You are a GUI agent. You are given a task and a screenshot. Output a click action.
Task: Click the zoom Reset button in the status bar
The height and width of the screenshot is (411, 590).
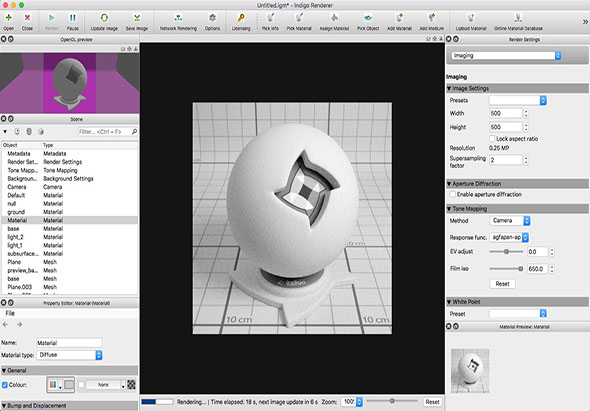[x=432, y=402]
